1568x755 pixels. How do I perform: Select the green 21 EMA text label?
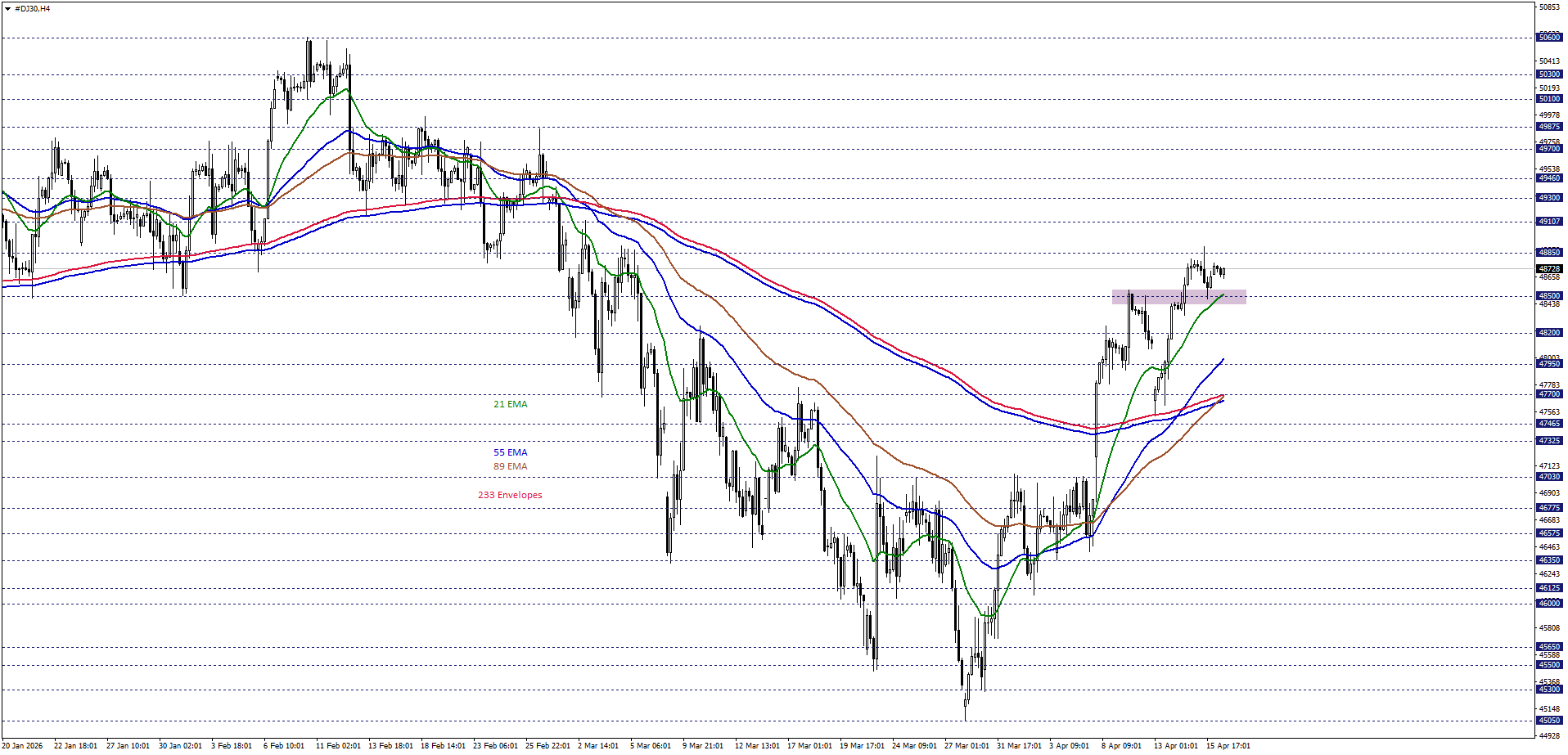[510, 404]
